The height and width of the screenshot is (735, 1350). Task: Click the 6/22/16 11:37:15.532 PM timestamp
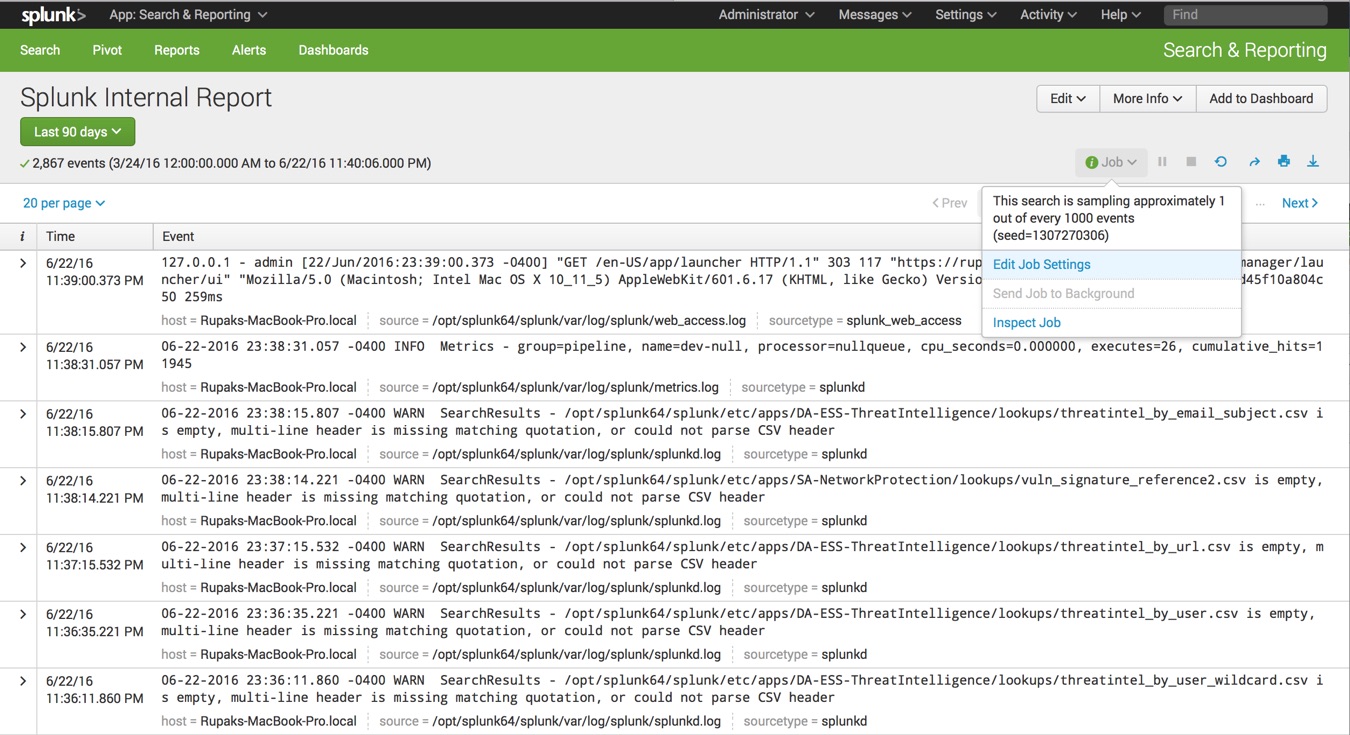(x=94, y=556)
